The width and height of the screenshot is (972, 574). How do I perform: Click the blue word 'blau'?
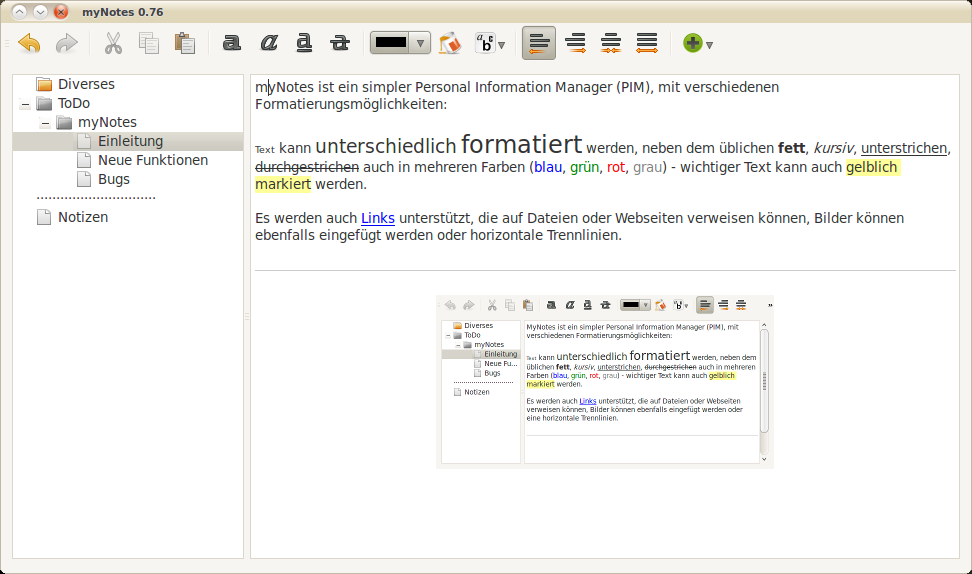pyautogui.click(x=548, y=167)
